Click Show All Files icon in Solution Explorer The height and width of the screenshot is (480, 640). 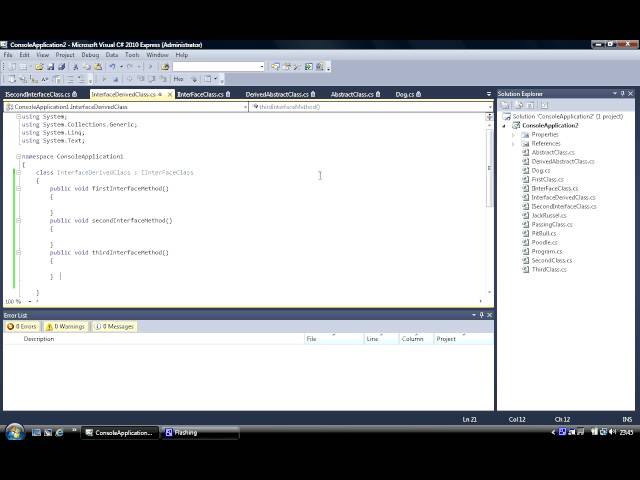[519, 105]
